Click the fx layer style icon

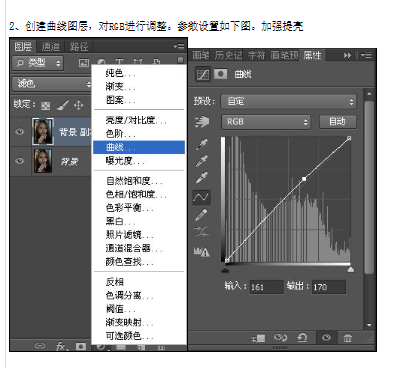pos(61,346)
